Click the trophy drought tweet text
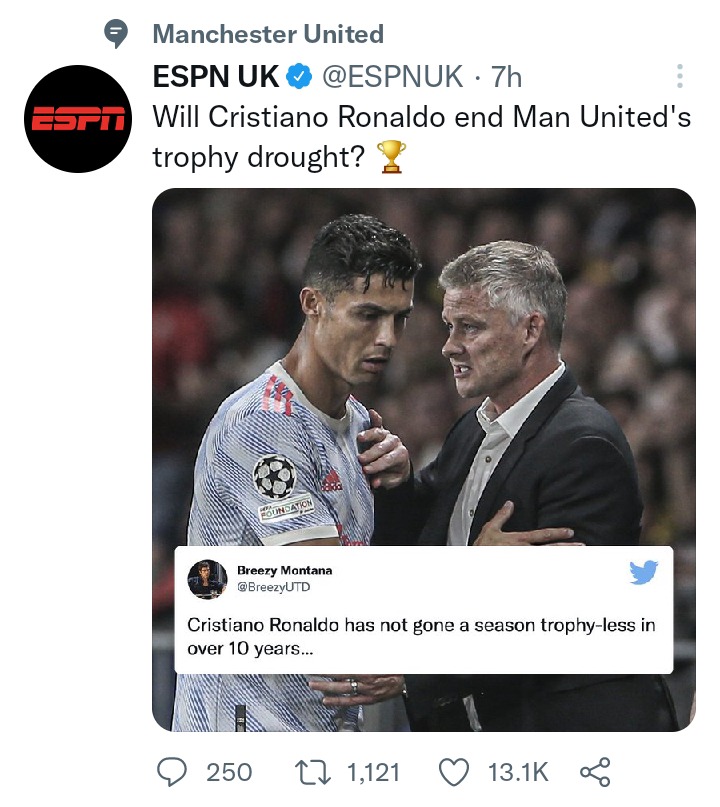Image resolution: width=720 pixels, height=807 pixels. pyautogui.click(x=422, y=137)
